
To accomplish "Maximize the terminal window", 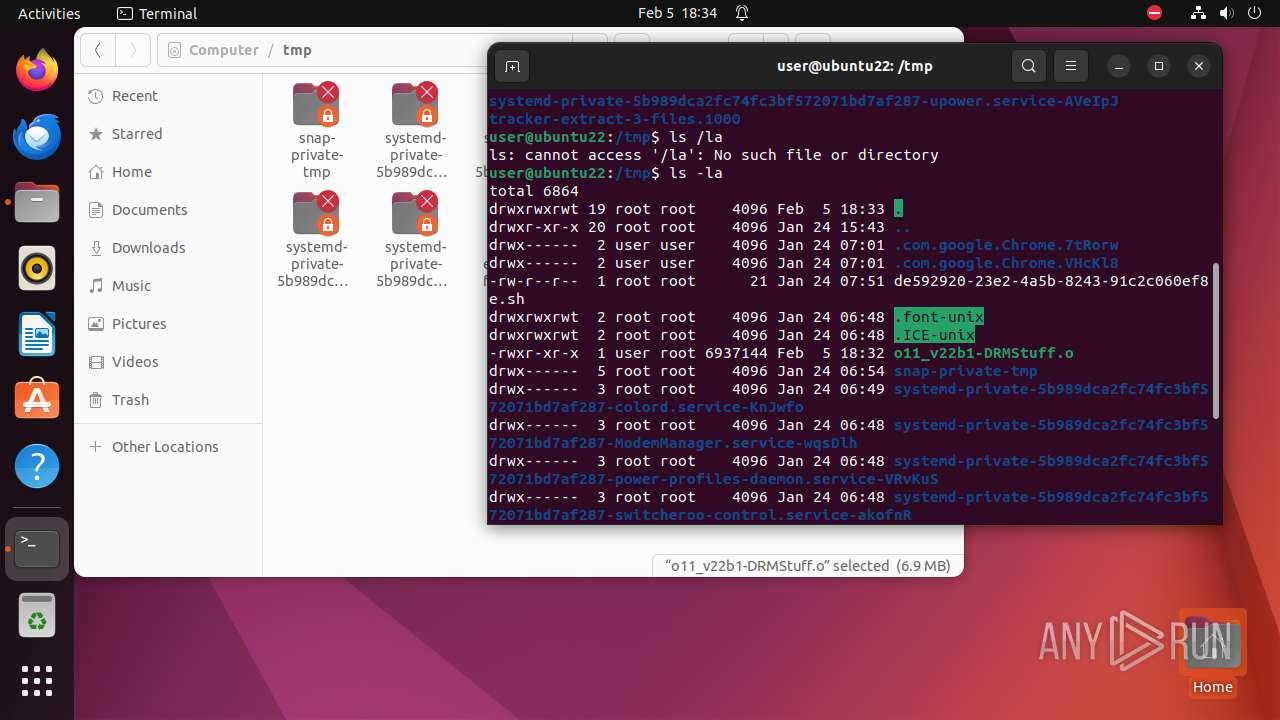I will tap(1159, 67).
